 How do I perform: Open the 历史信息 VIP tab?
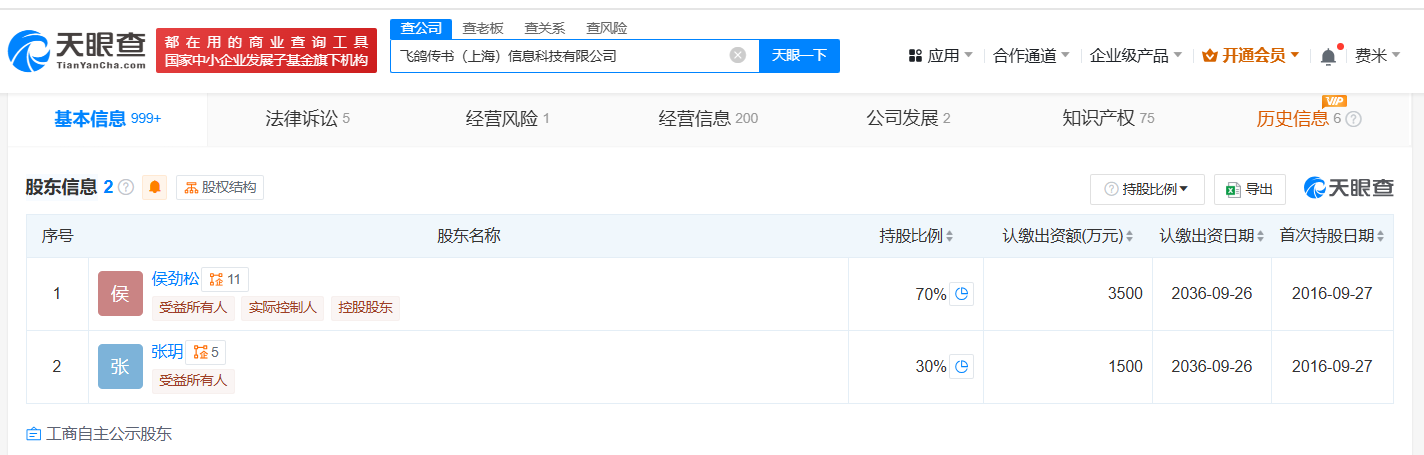click(1298, 119)
